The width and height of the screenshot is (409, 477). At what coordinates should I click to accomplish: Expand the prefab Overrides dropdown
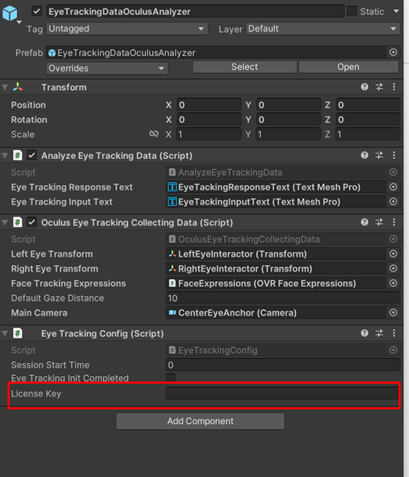coord(107,68)
